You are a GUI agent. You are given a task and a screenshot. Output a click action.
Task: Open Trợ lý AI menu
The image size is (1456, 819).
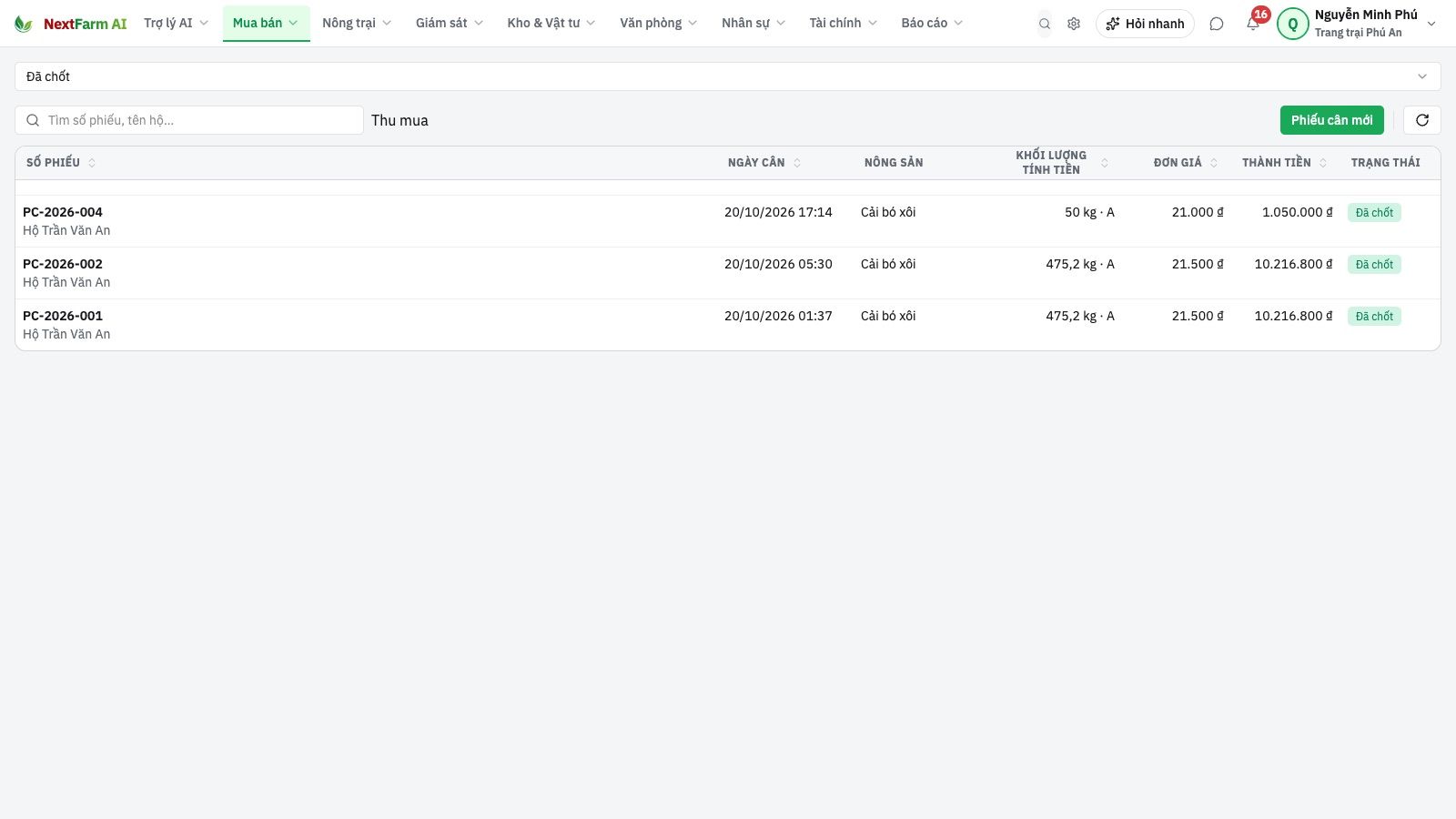(177, 24)
